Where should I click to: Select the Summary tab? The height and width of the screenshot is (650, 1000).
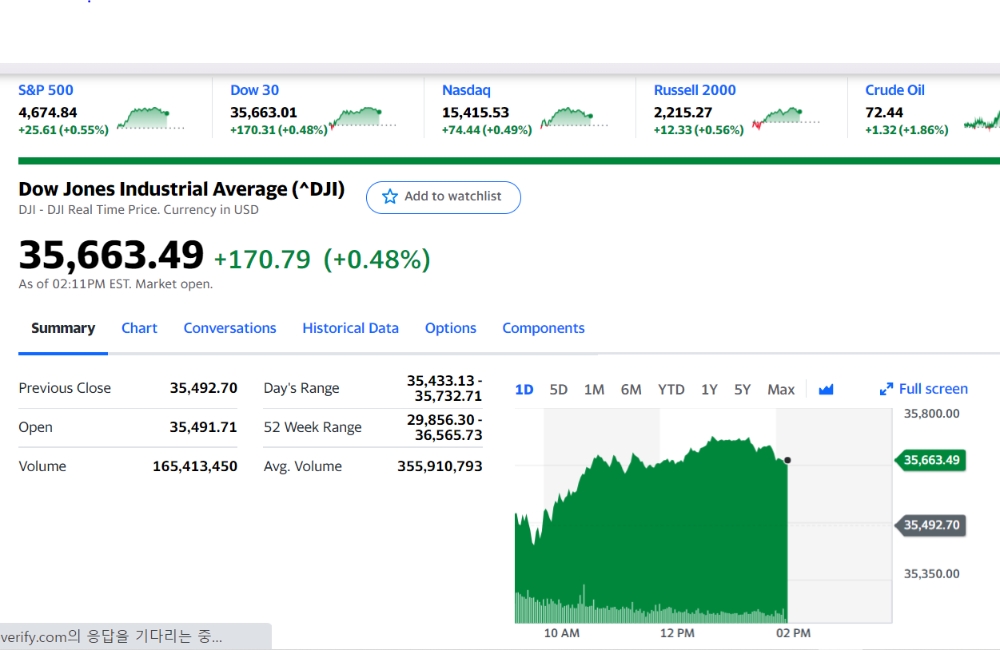point(63,328)
